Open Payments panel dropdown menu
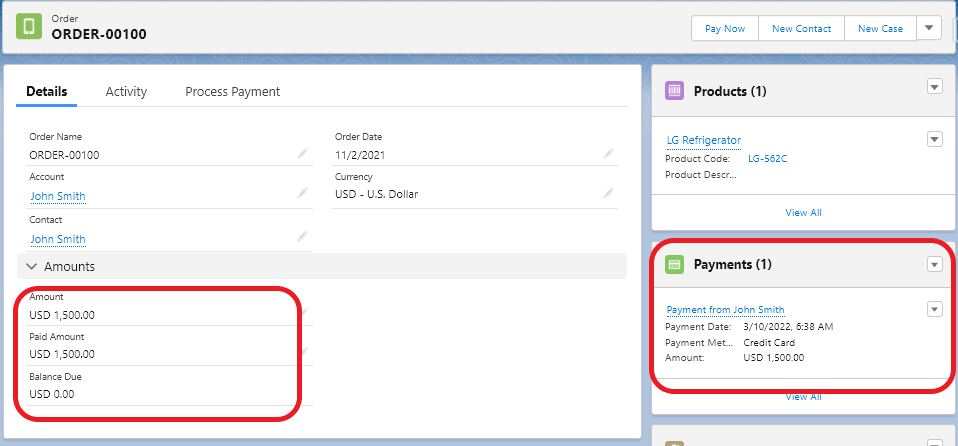 (x=935, y=265)
